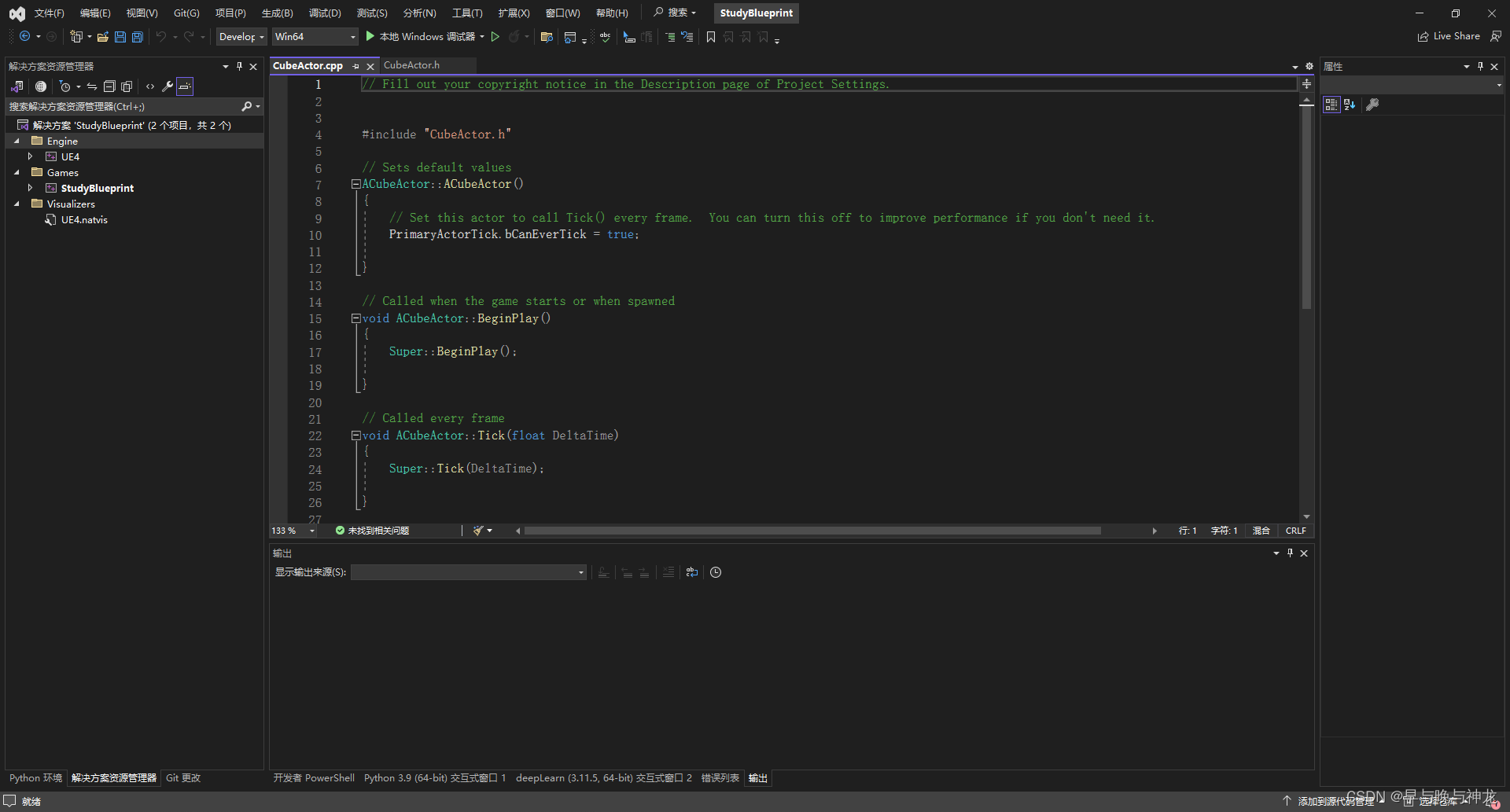
Task: Click the start without debugging outline play icon
Action: pos(495,36)
